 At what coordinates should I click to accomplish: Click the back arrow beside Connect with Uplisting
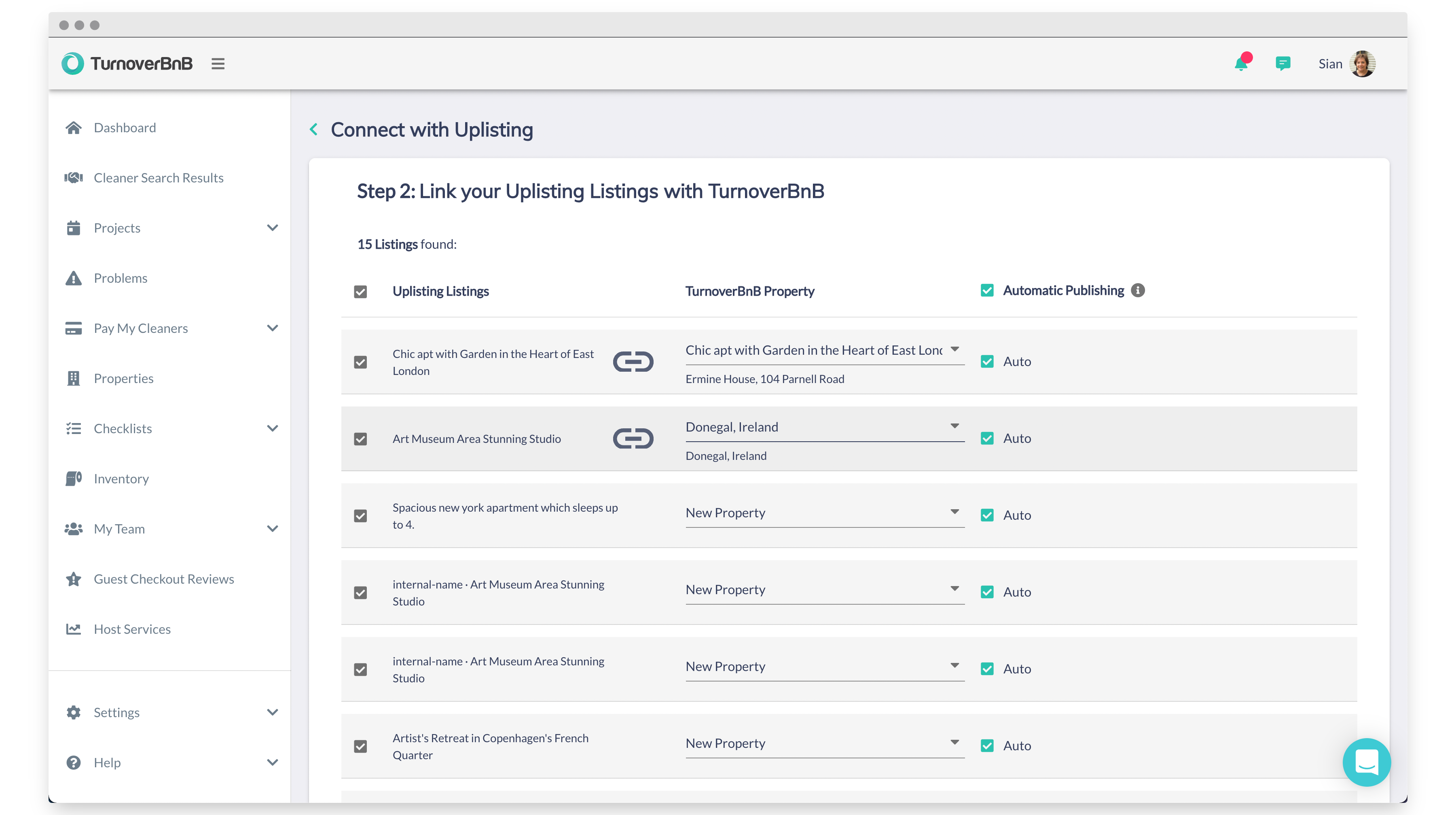(314, 129)
